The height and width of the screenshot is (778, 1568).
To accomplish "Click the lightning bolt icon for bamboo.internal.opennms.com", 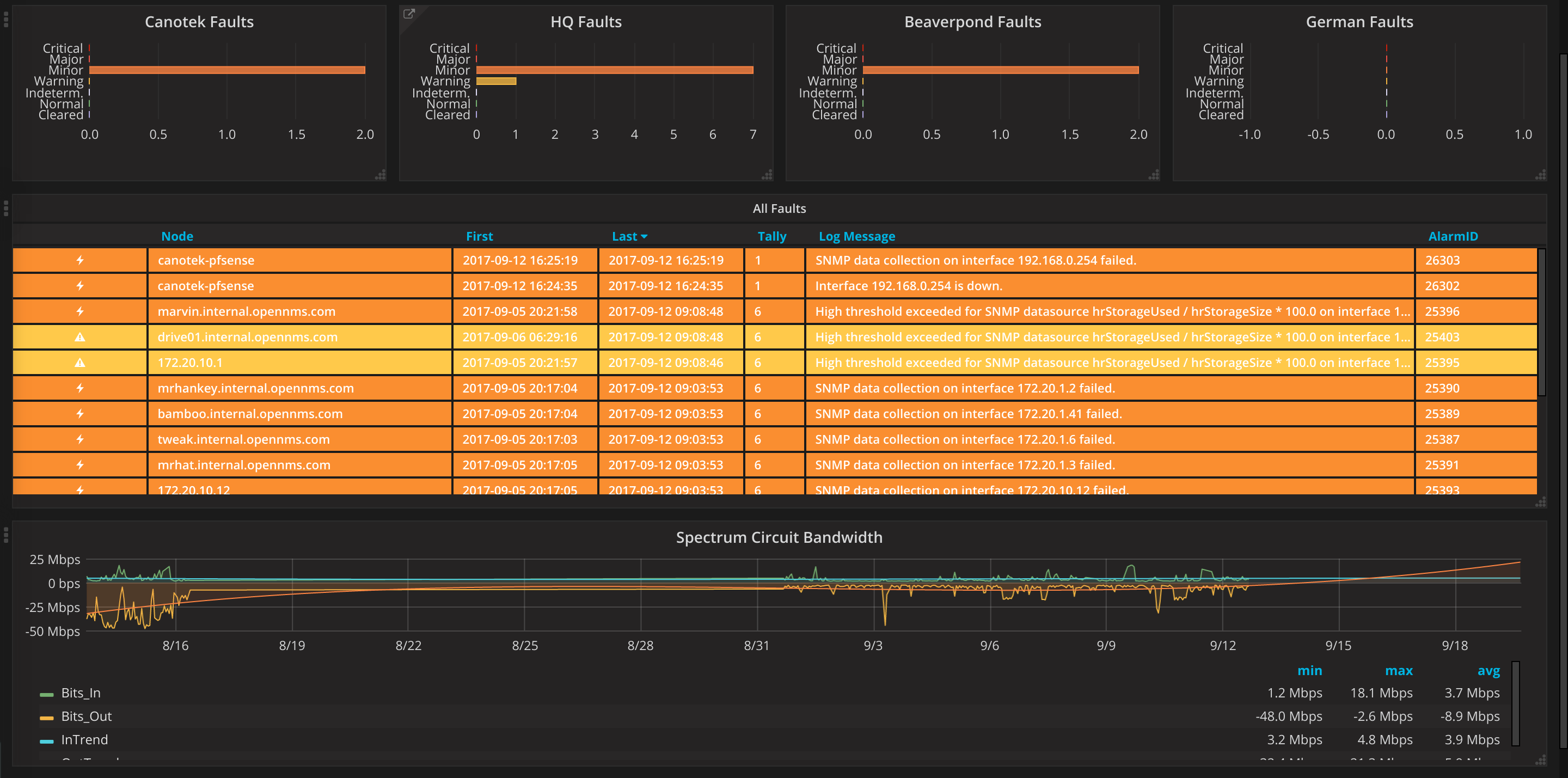I will (x=79, y=413).
